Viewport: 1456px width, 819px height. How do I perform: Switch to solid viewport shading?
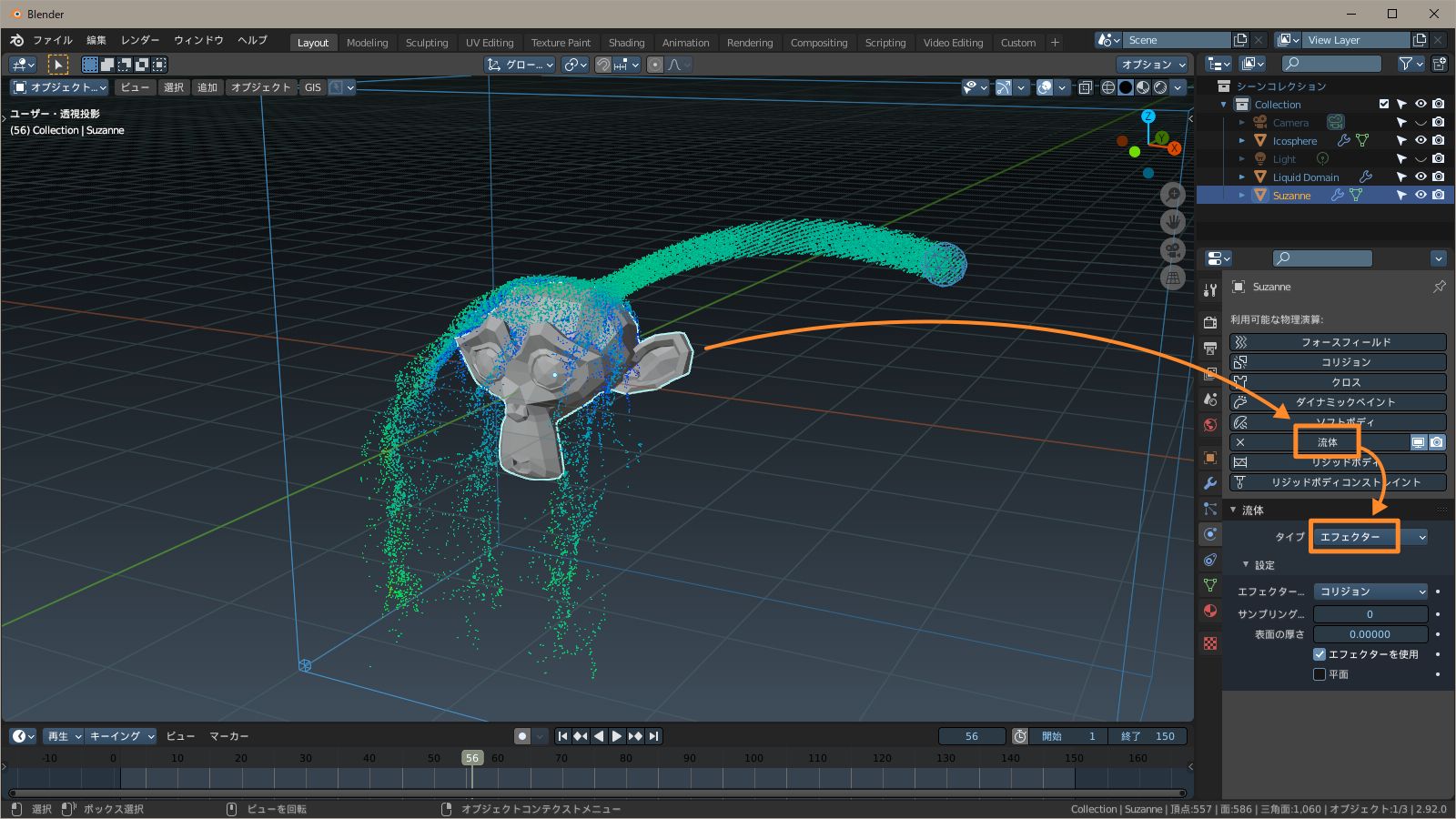coord(1126,87)
